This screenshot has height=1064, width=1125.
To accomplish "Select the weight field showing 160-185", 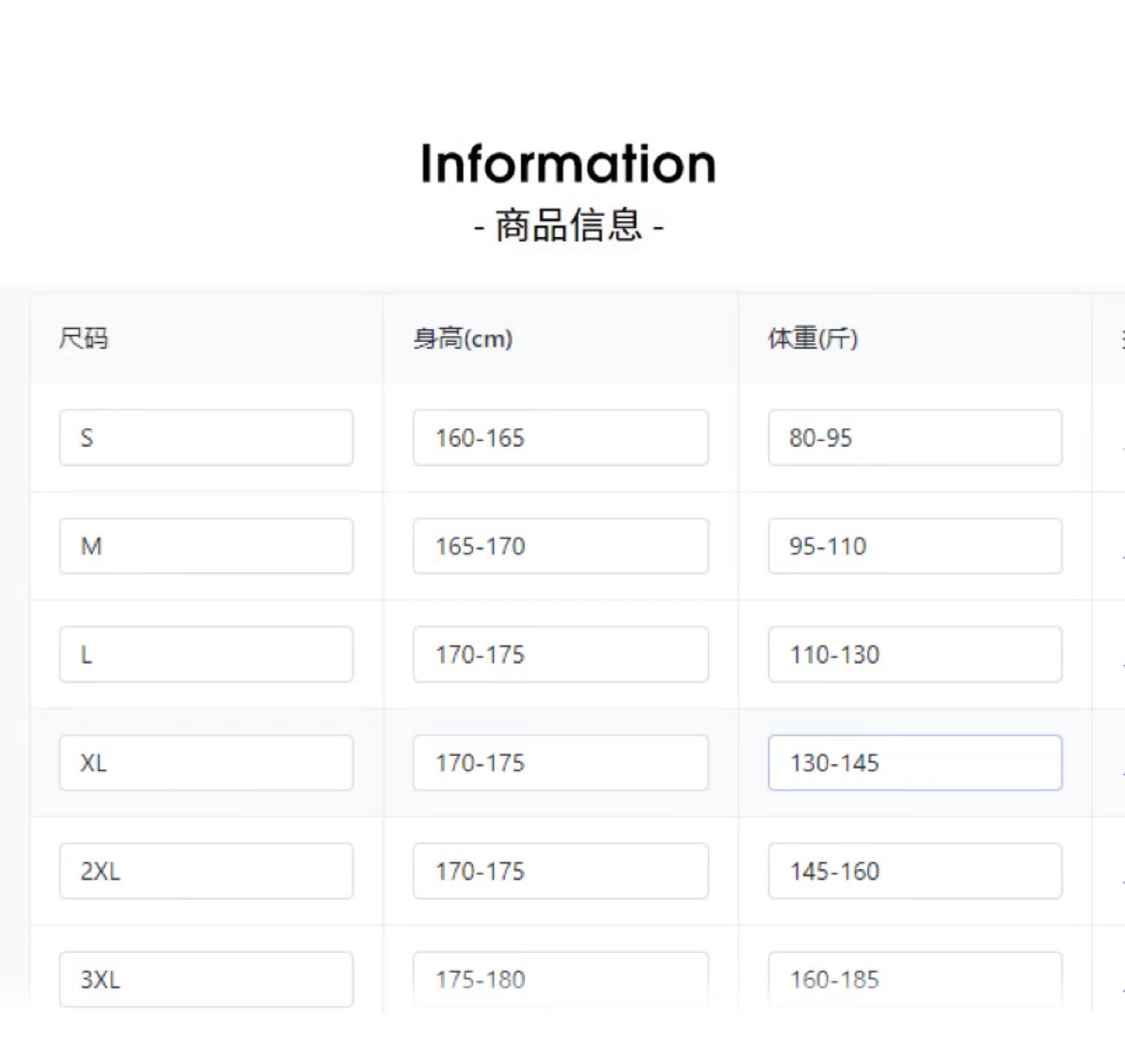I will (x=915, y=979).
